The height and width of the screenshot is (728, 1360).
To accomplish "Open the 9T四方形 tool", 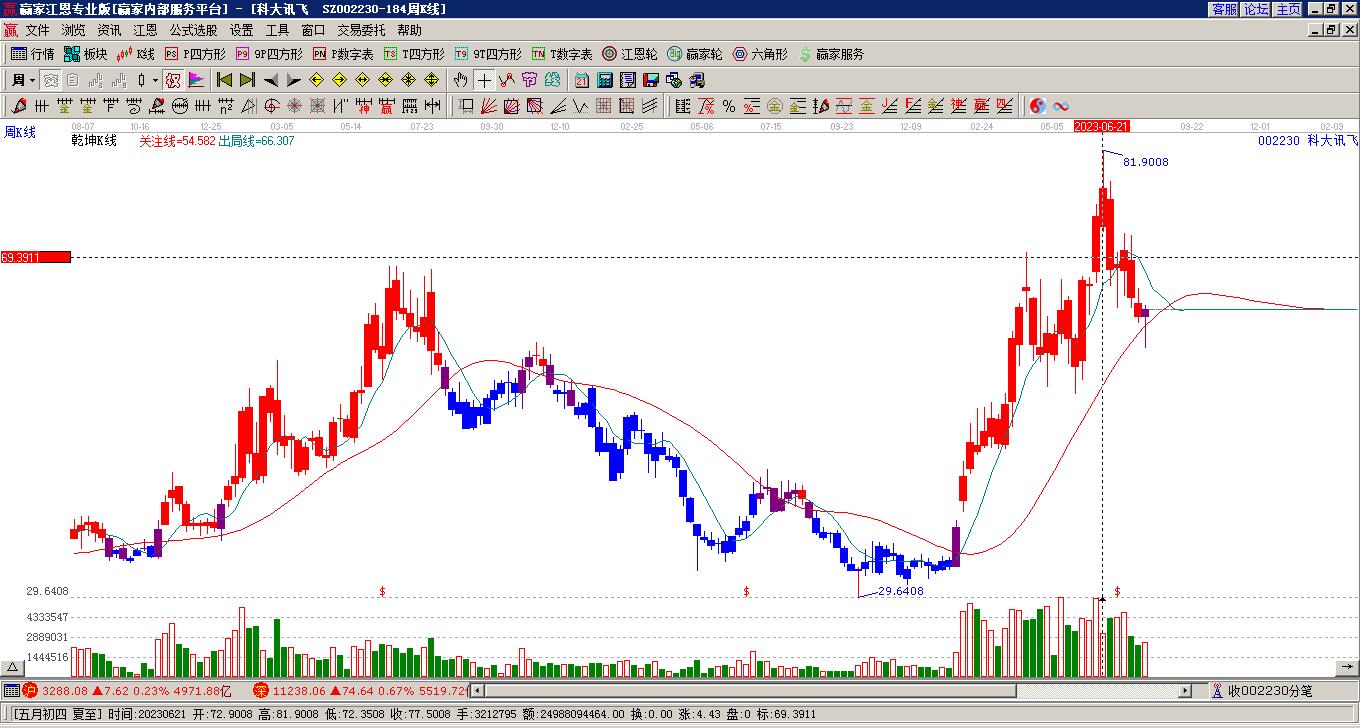I will coord(487,54).
